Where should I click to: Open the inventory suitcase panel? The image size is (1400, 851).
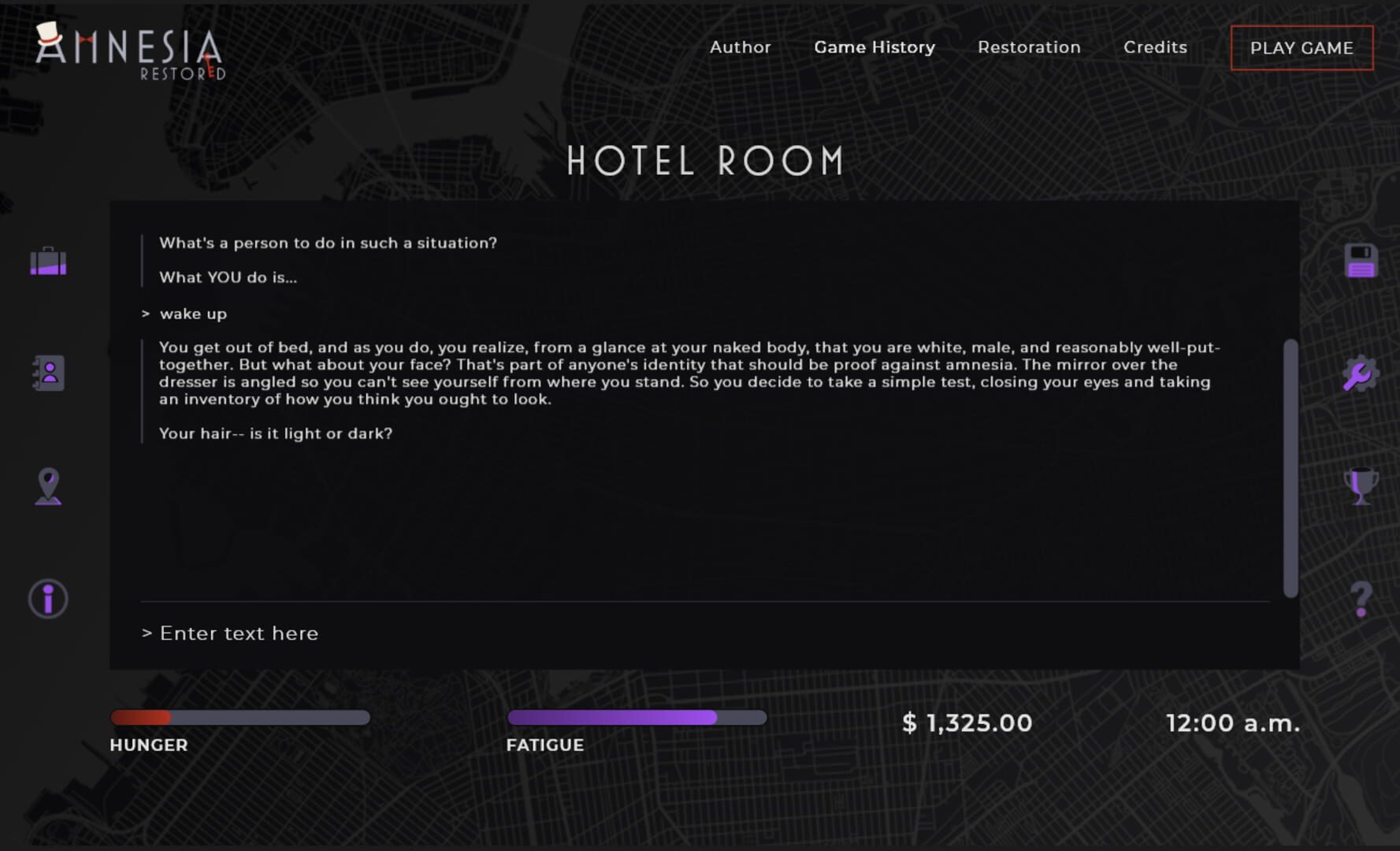pyautogui.click(x=47, y=262)
